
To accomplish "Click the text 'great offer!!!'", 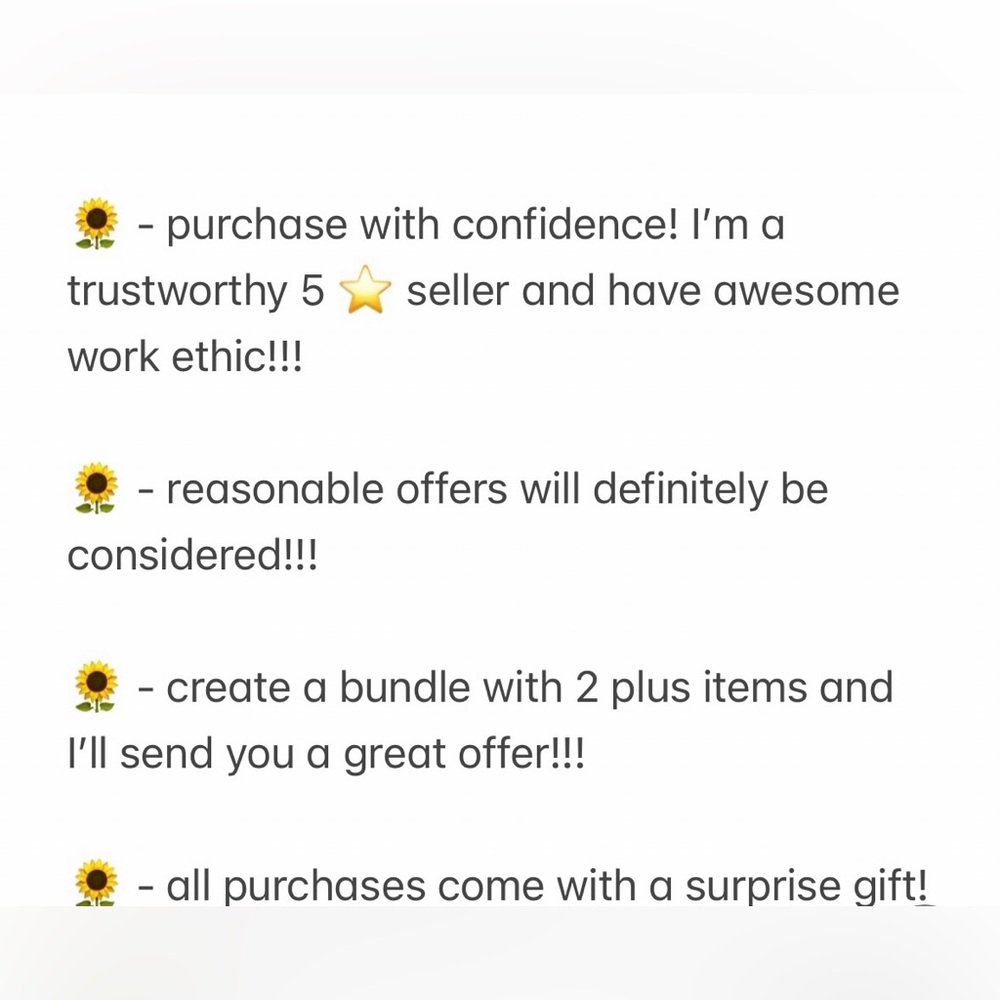I will (x=463, y=755).
